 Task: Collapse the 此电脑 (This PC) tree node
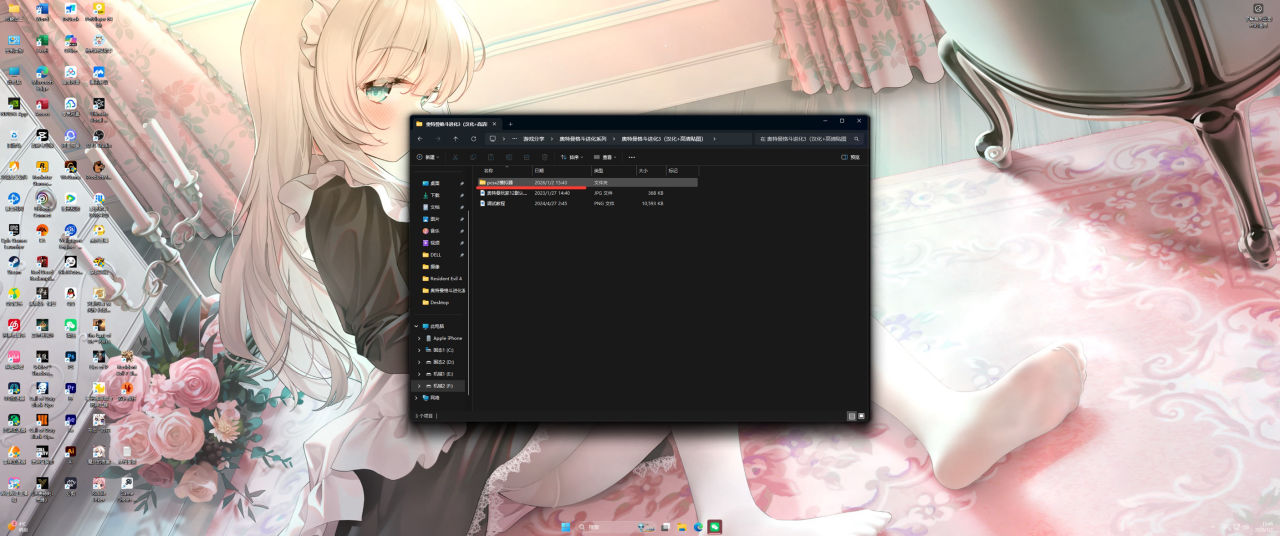(417, 326)
